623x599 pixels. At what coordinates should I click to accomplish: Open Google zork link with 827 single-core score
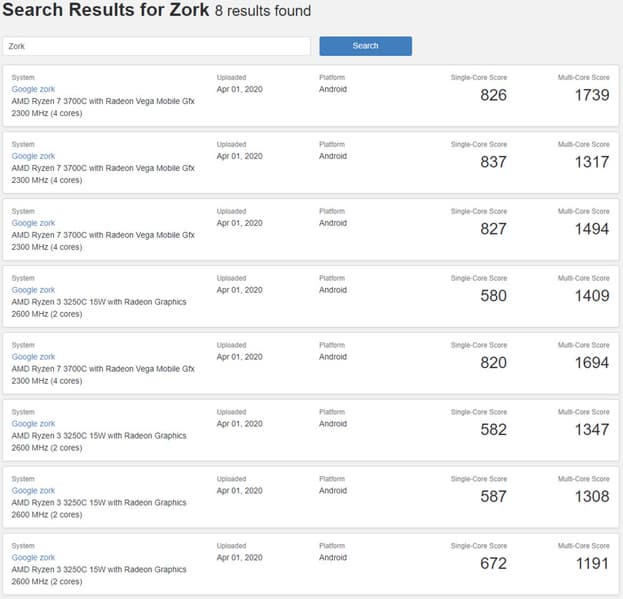coord(33,223)
